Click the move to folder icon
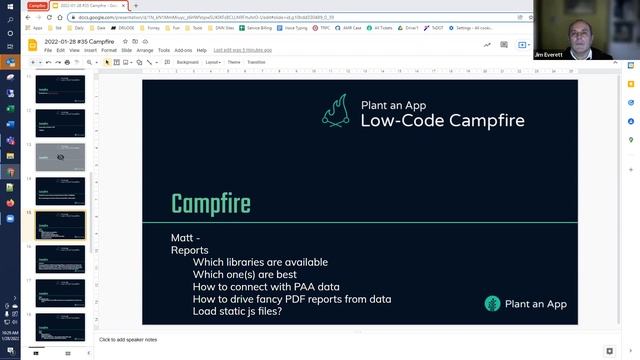 click(x=135, y=41)
